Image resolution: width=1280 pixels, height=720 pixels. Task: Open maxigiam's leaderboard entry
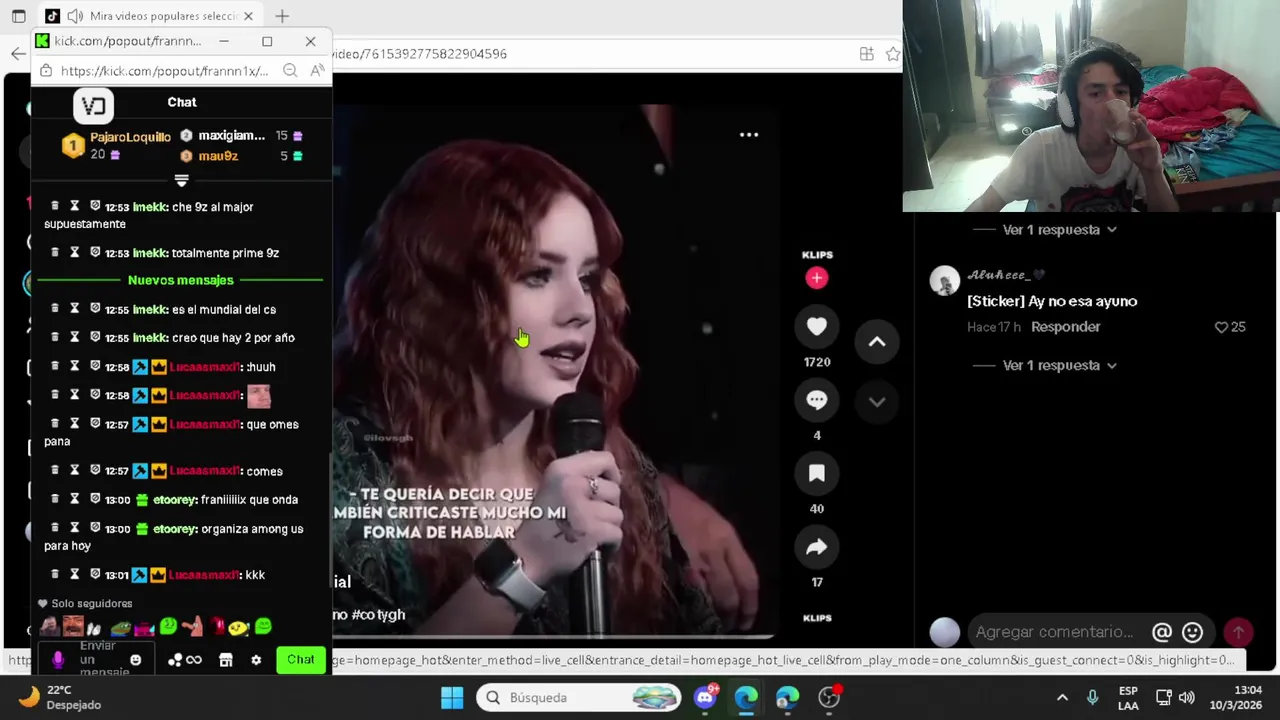tap(241, 135)
